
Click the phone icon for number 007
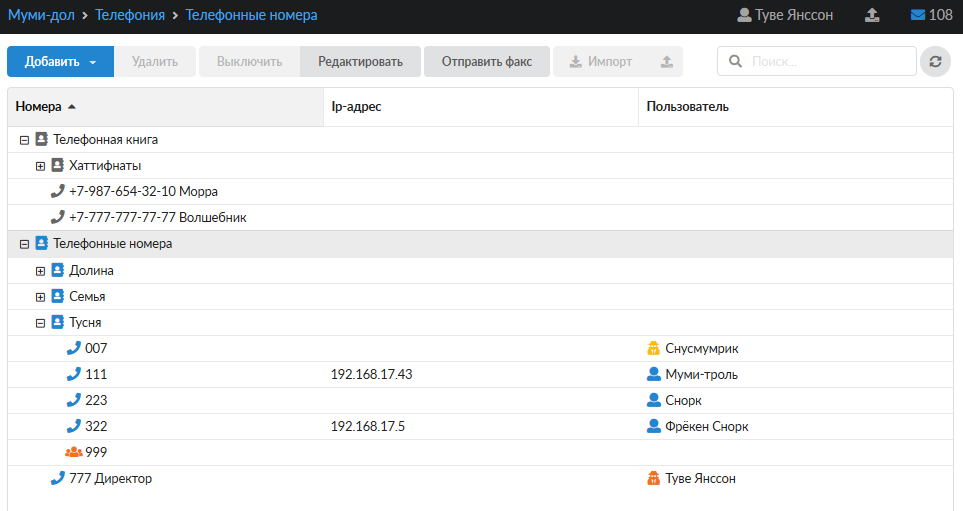click(73, 348)
